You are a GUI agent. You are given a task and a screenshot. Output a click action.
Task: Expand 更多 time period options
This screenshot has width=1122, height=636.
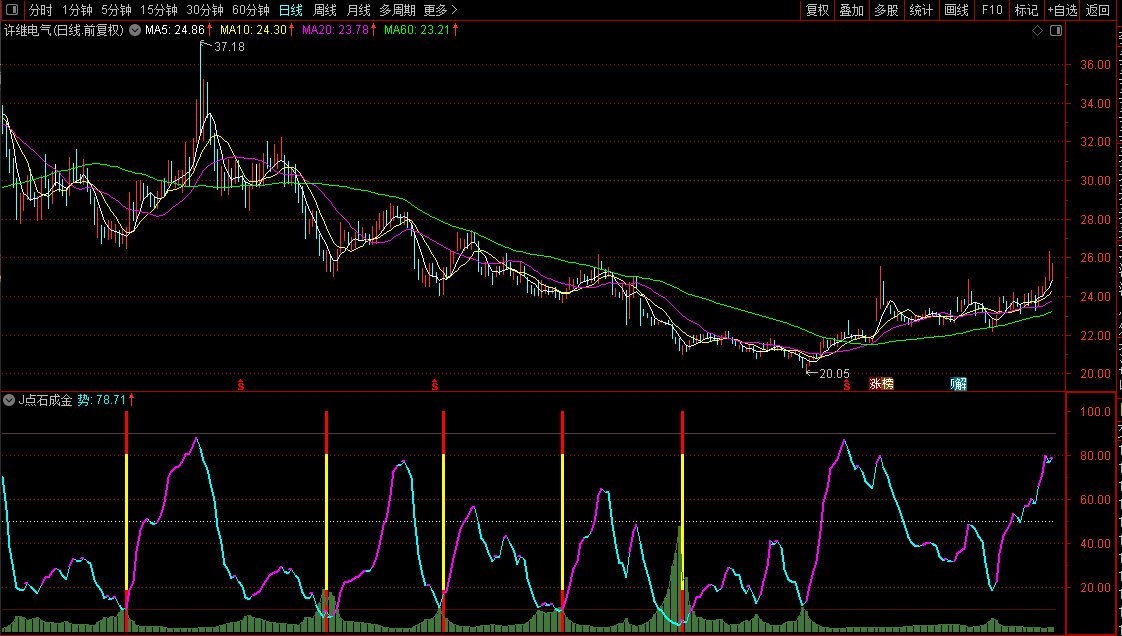coord(440,10)
